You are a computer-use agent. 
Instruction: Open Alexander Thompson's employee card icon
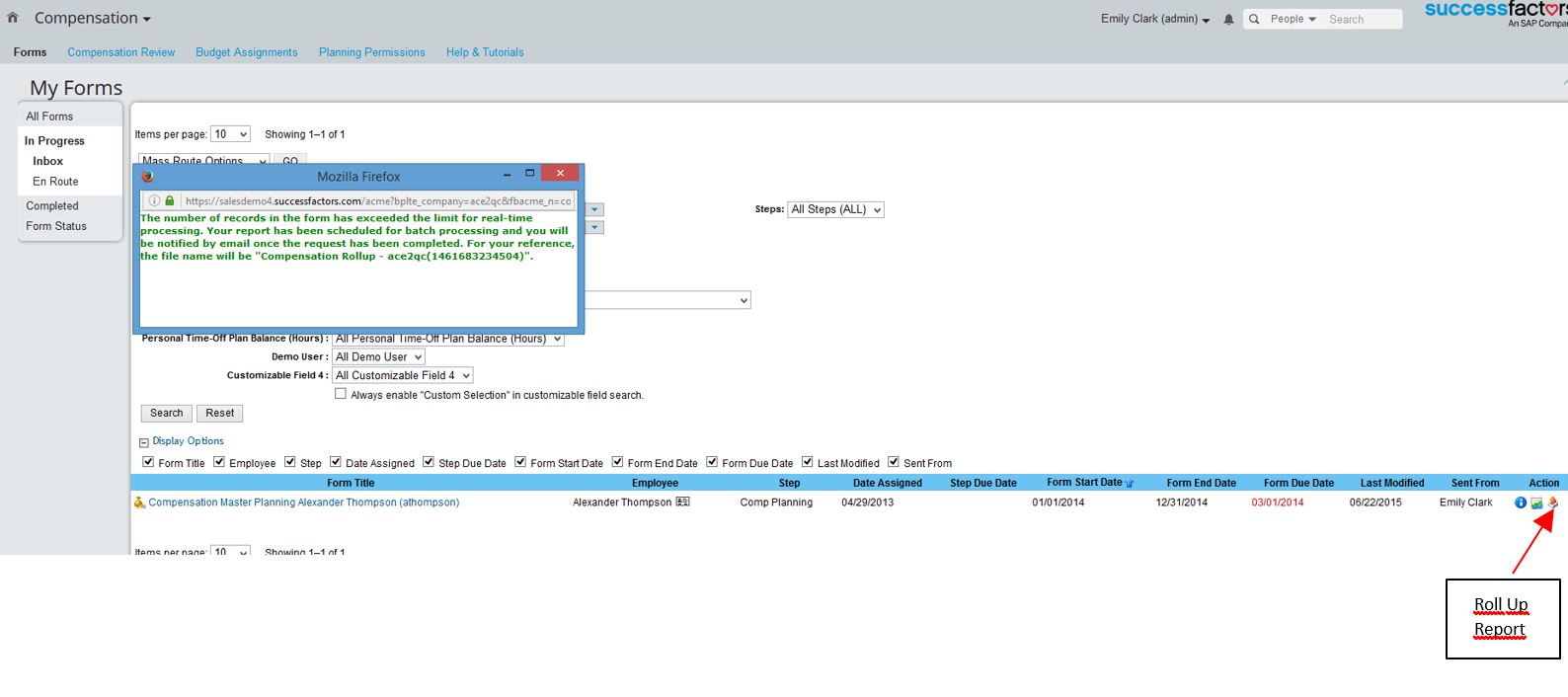[x=682, y=503]
